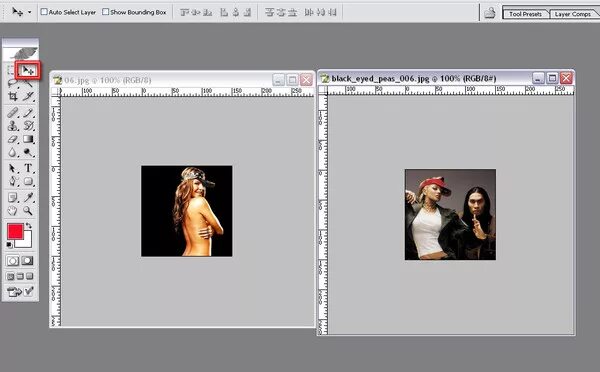600x372 pixels.
Task: Choose Full Screen Mode button
Action: click(29, 276)
